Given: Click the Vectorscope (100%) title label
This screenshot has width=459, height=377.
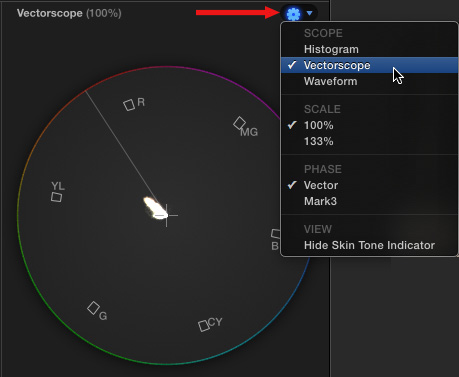Looking at the screenshot, I should [69, 13].
